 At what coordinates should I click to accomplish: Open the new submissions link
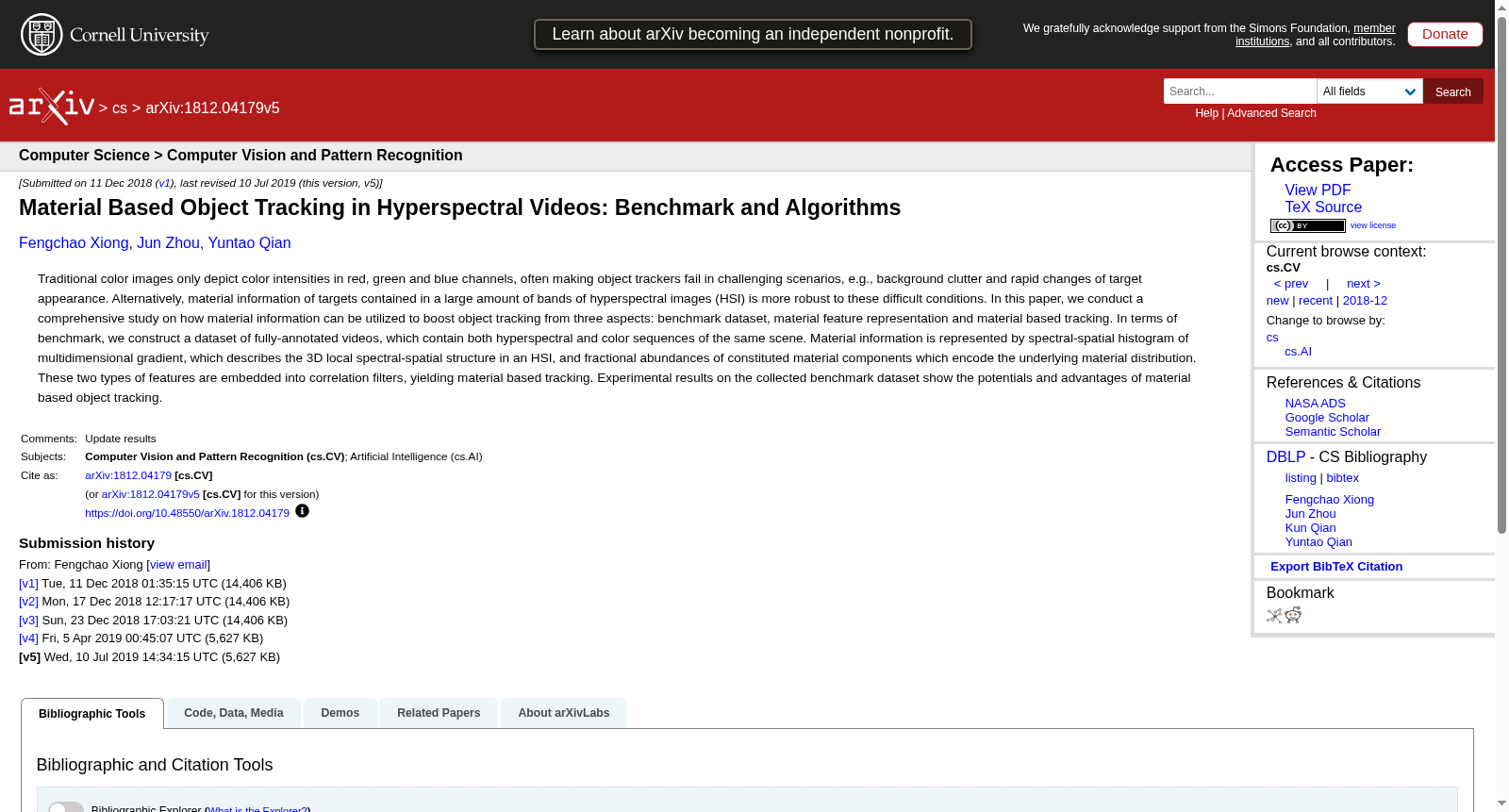click(1277, 301)
